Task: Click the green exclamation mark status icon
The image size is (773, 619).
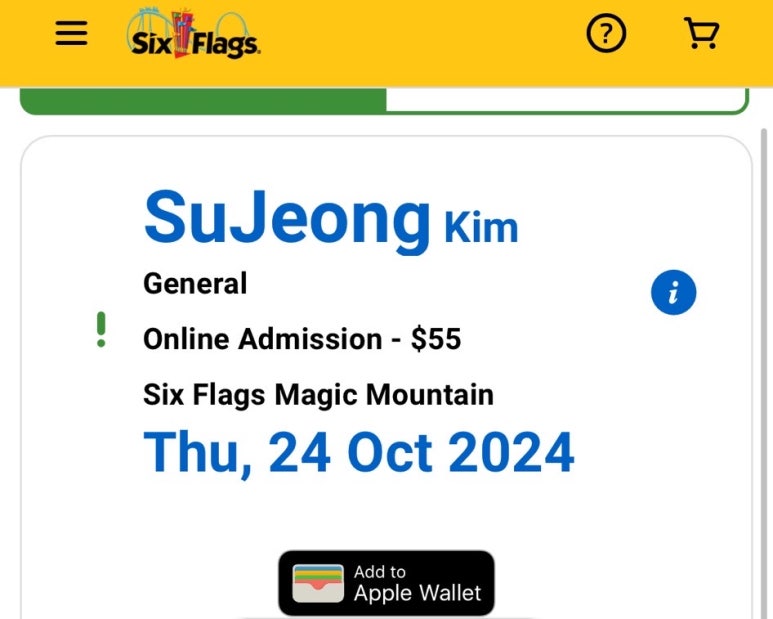Action: pos(101,329)
